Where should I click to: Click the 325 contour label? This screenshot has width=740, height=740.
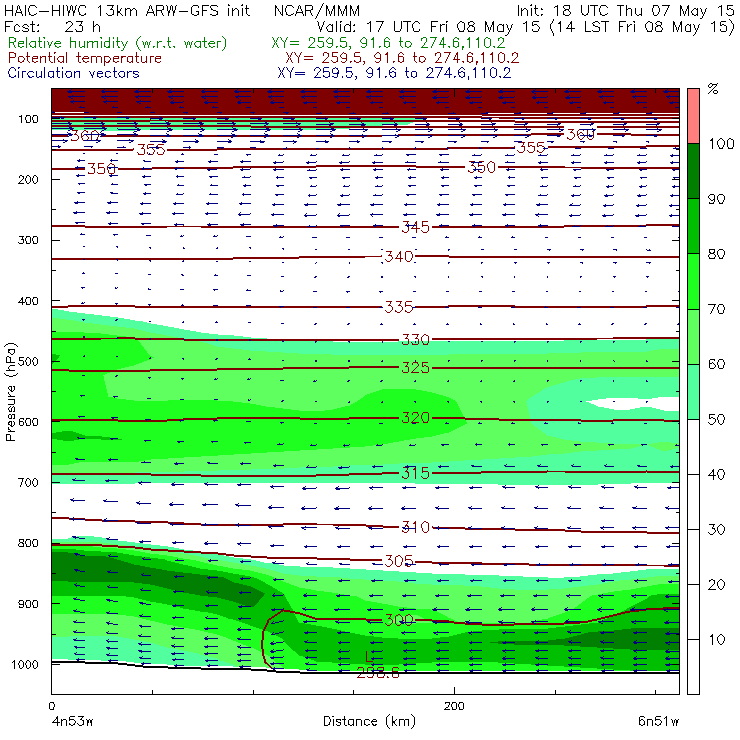pyautogui.click(x=415, y=367)
